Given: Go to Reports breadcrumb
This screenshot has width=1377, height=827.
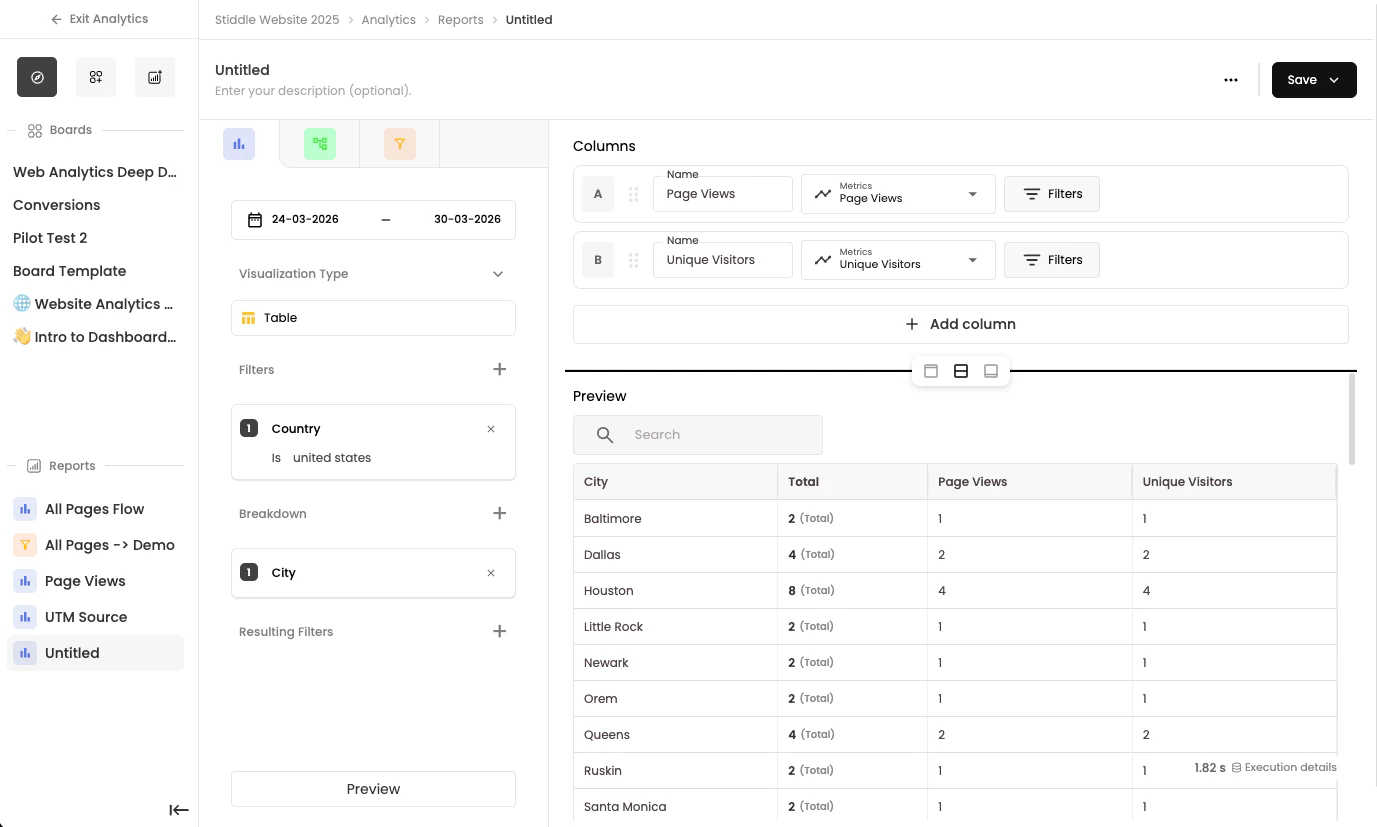Looking at the screenshot, I should pos(461,20).
